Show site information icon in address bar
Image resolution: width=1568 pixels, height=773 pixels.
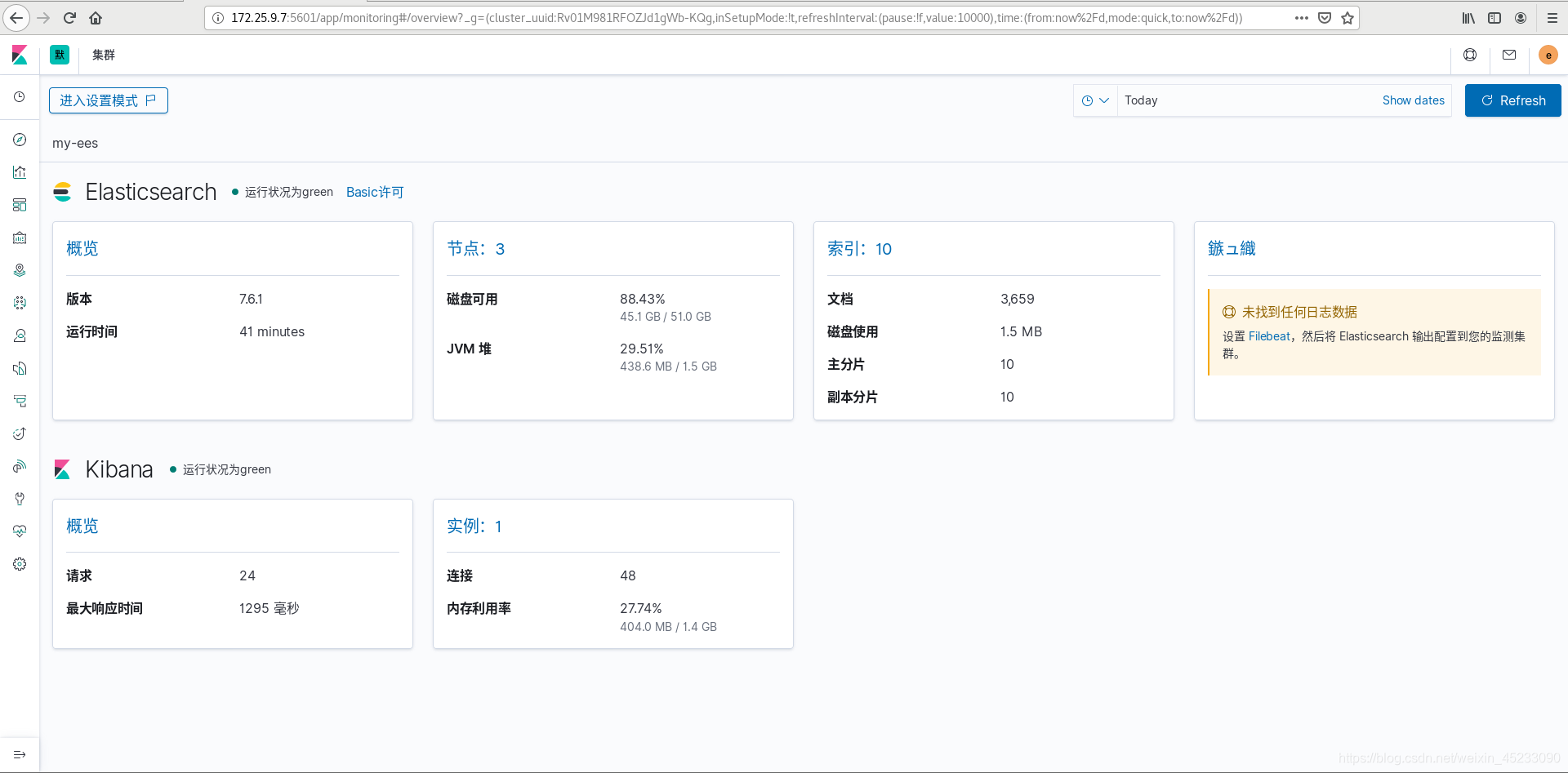[x=218, y=18]
